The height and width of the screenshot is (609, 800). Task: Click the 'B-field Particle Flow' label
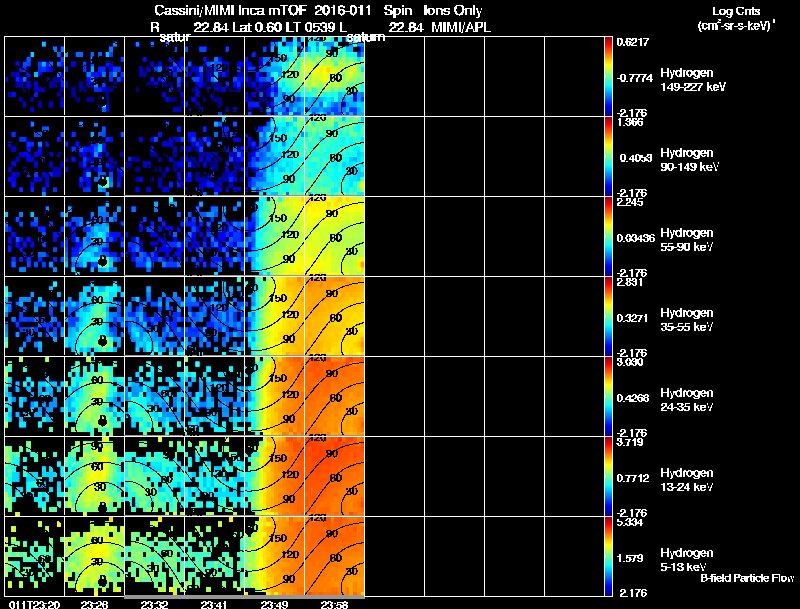click(747, 578)
